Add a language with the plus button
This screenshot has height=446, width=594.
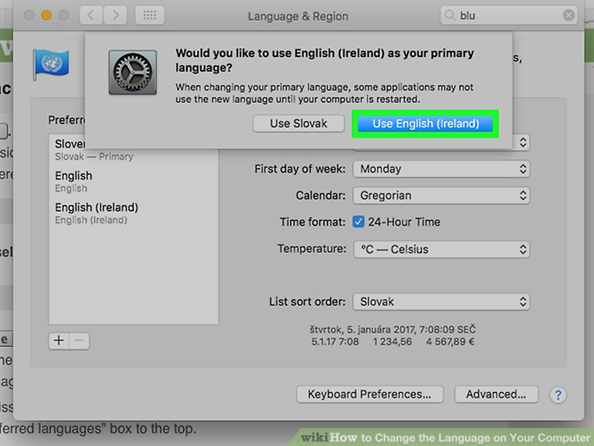click(59, 341)
